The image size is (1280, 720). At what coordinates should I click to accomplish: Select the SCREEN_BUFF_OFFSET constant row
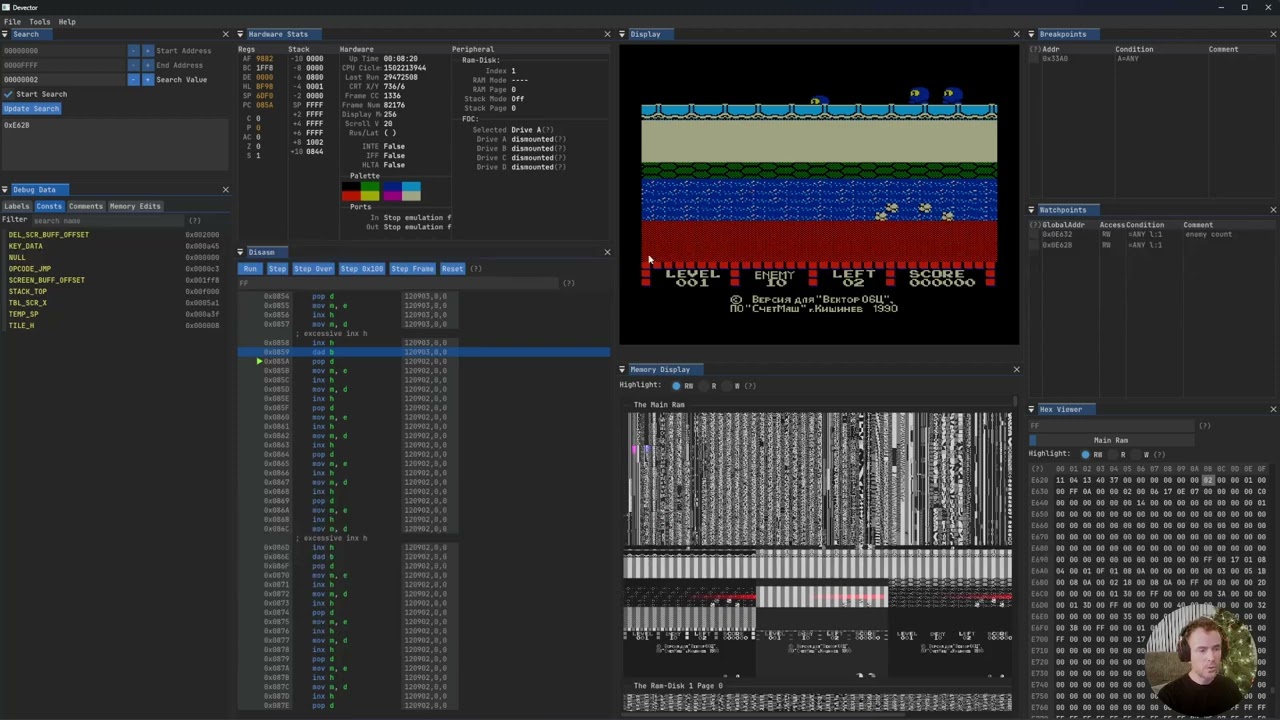[112, 280]
